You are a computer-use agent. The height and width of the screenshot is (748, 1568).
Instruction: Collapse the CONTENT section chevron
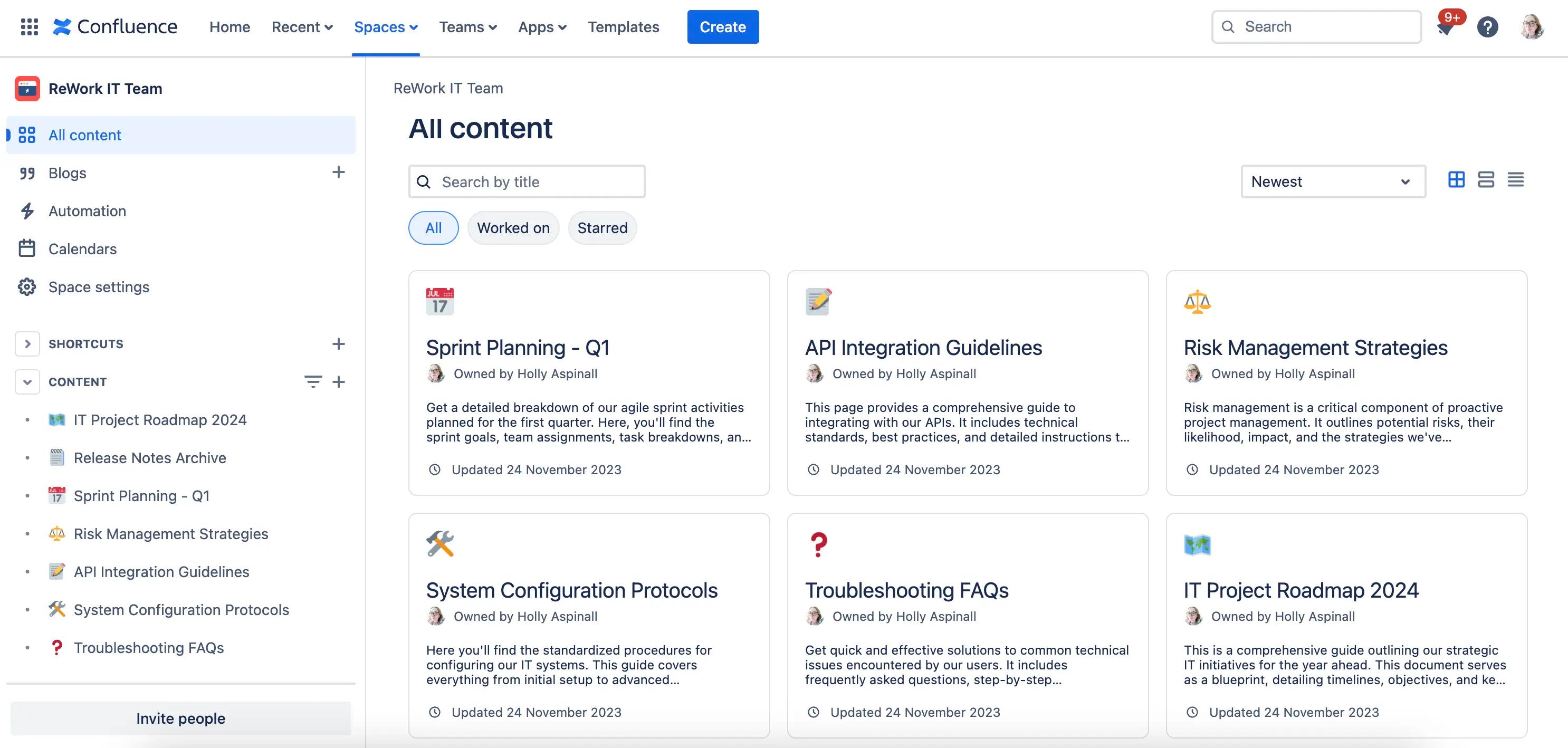(27, 381)
